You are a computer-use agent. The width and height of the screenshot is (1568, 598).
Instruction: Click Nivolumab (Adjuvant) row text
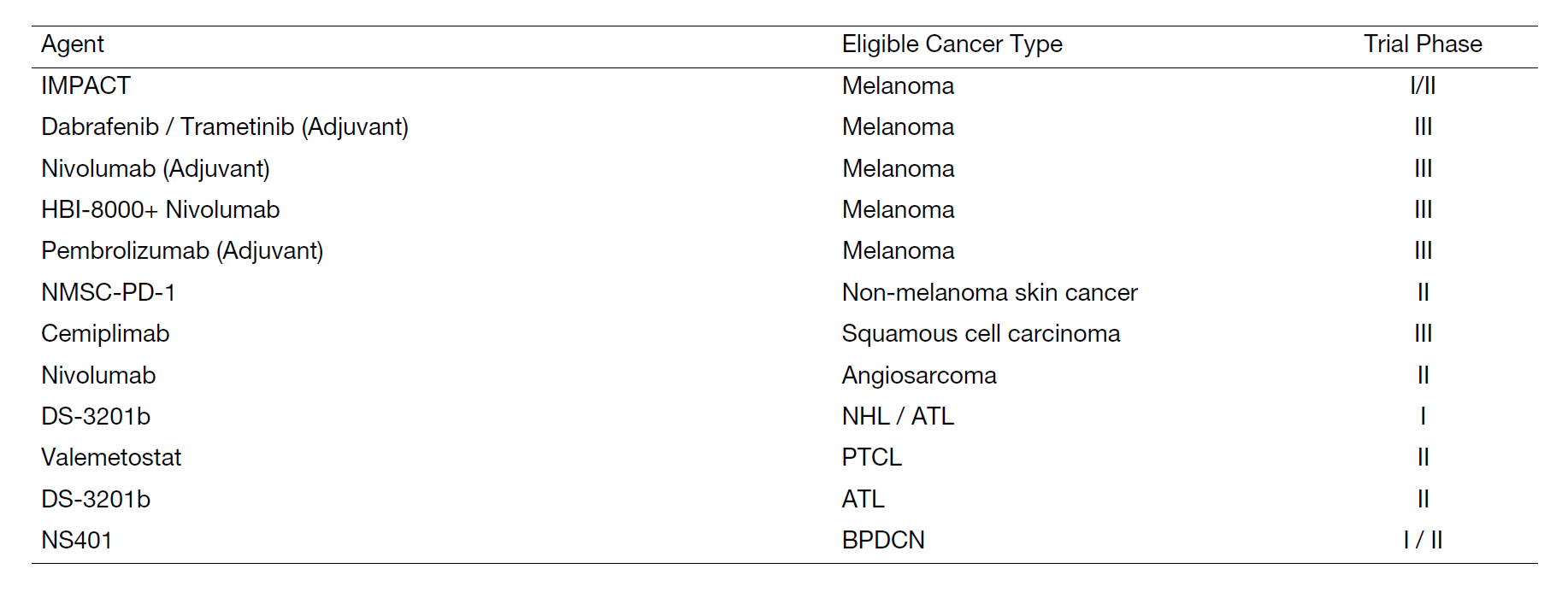[156, 169]
